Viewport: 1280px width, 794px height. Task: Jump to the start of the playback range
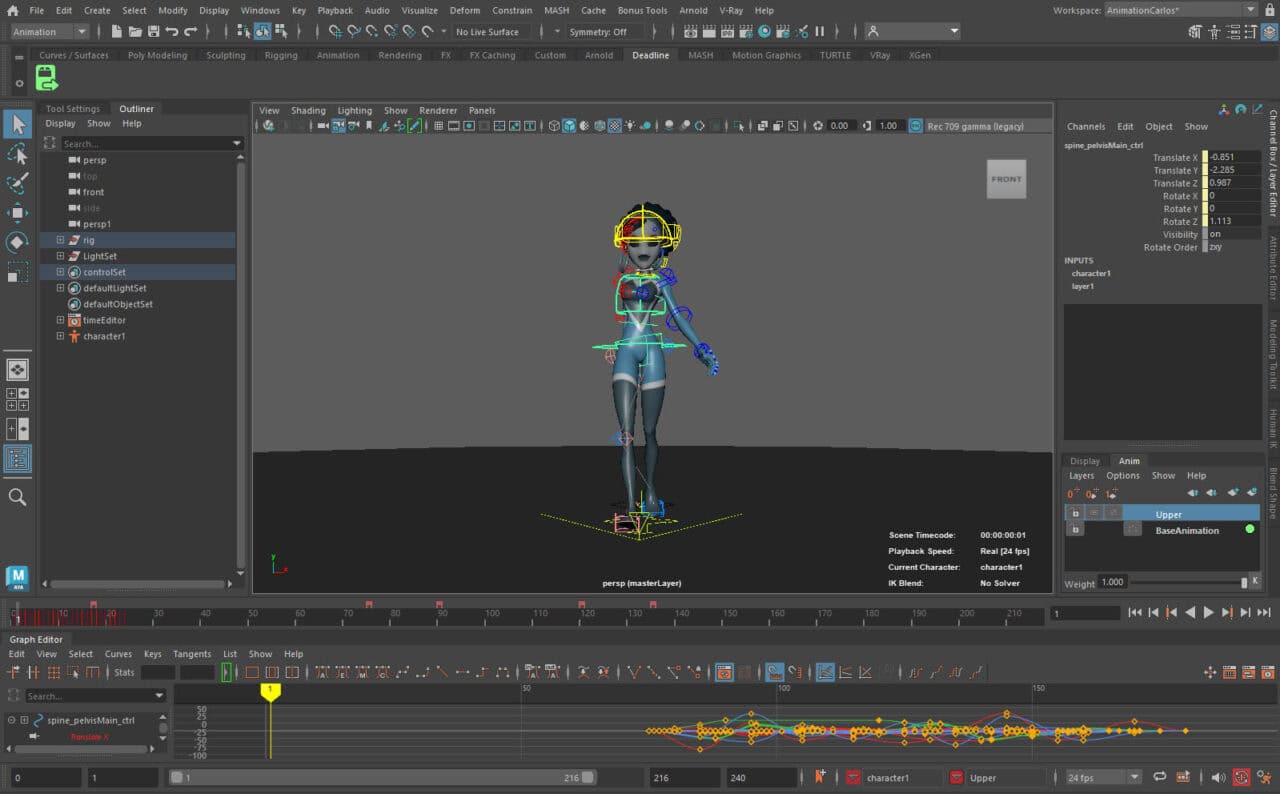pyautogui.click(x=1135, y=613)
